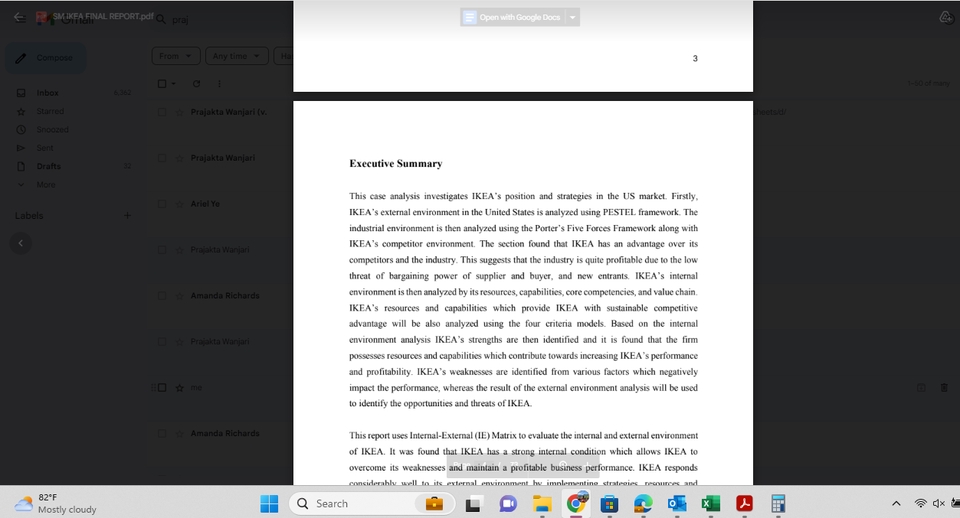Viewport: 960px width, 518px height.
Task: Click the back arrow to close the PDF preview
Action: [x=20, y=17]
